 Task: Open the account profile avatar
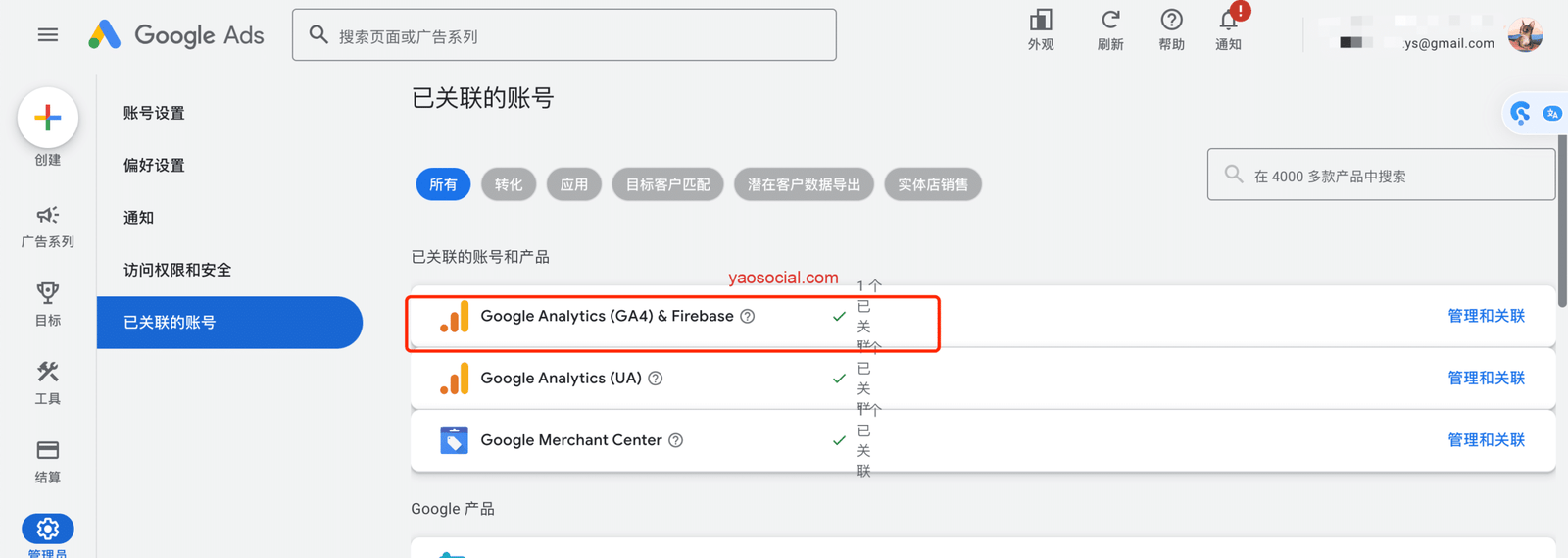(x=1525, y=35)
